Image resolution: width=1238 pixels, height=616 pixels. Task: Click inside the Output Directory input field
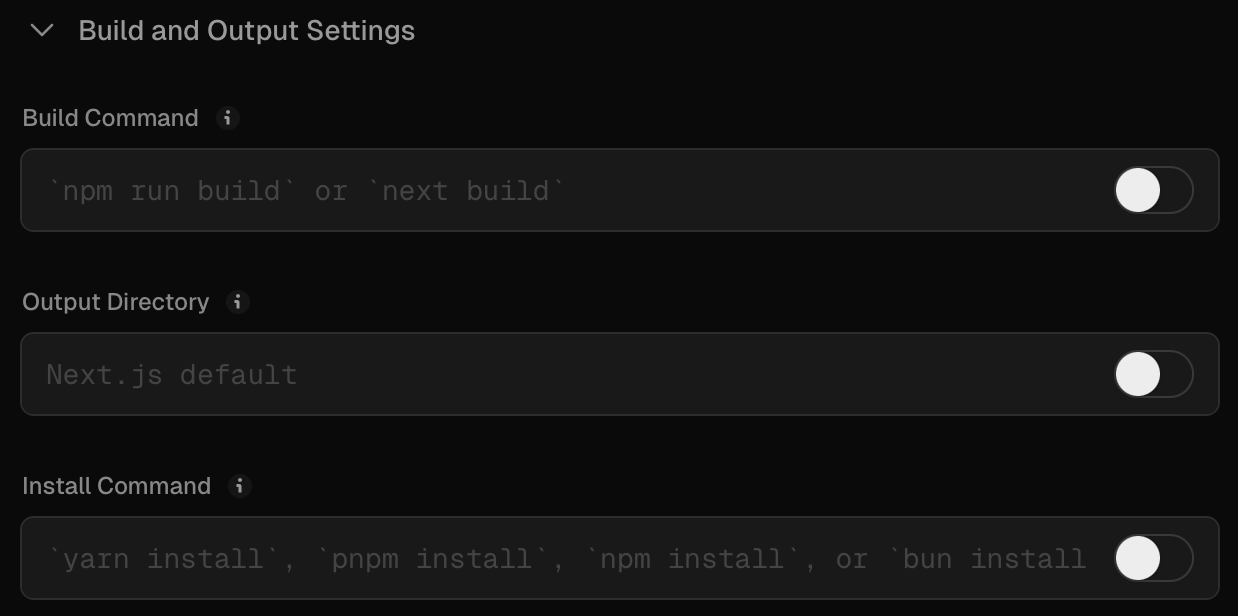tap(500, 374)
